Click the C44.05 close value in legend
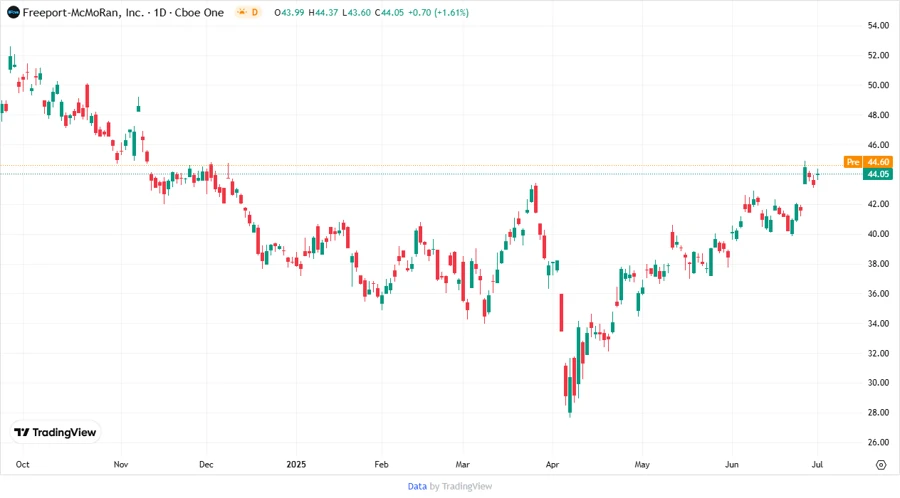 coord(390,12)
